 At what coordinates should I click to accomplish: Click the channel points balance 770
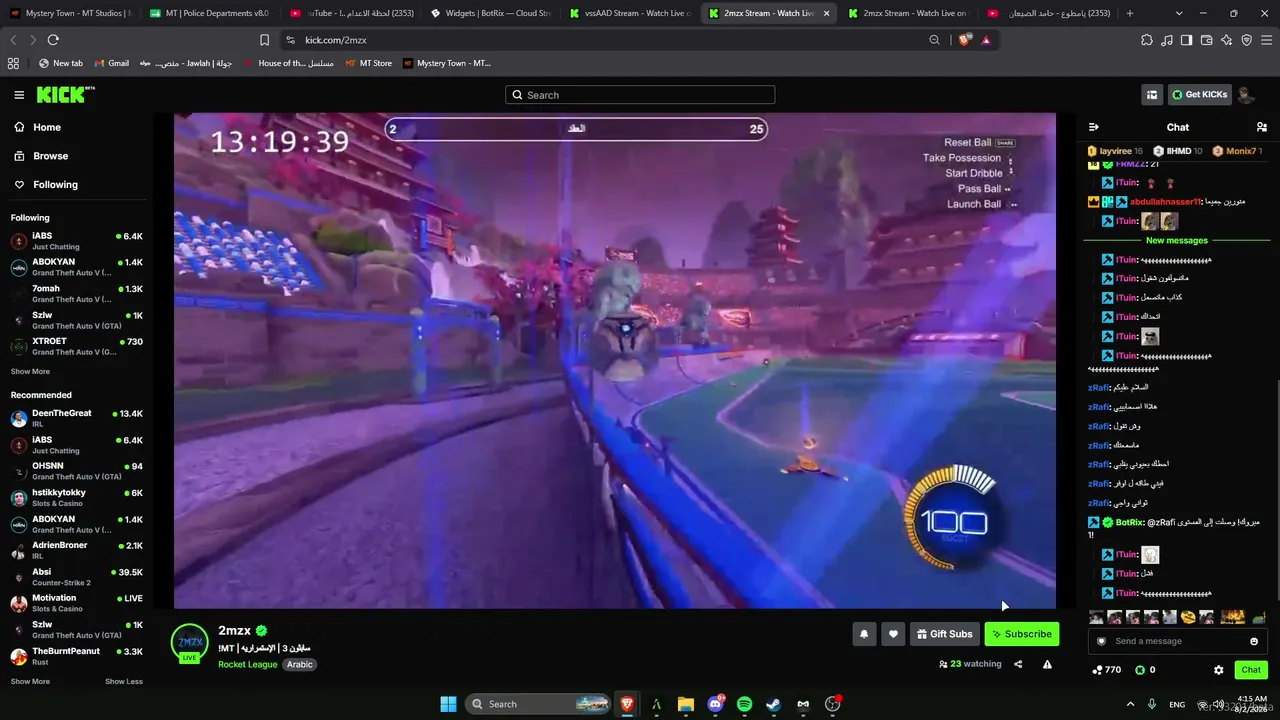(x=1107, y=670)
